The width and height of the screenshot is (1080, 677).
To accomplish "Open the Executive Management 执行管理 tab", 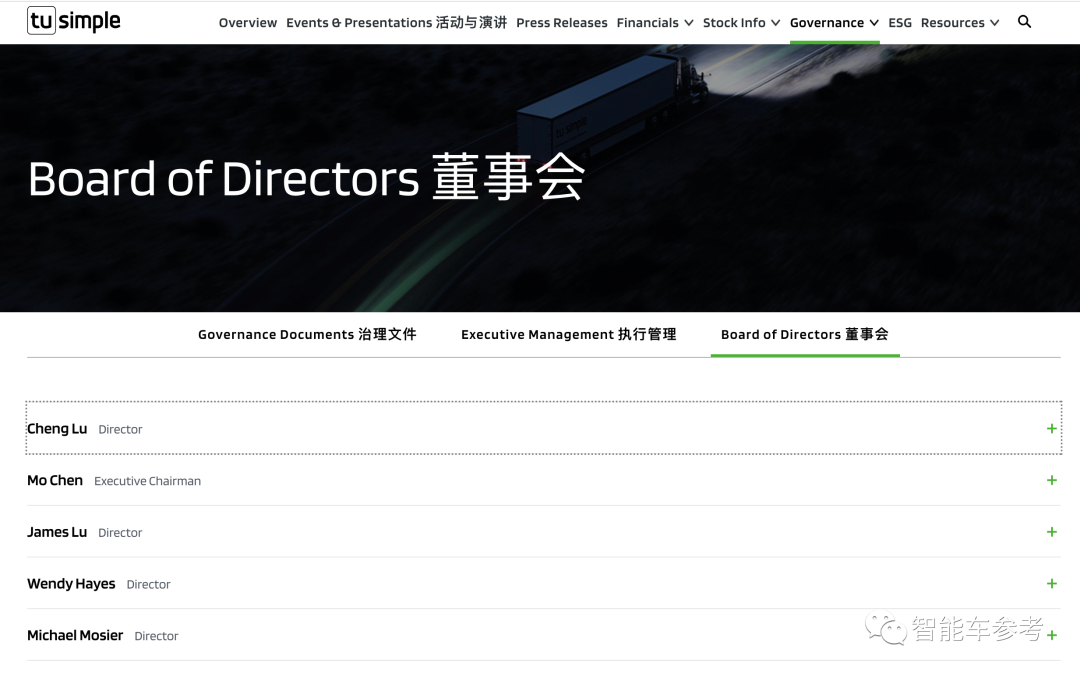I will coord(568,334).
